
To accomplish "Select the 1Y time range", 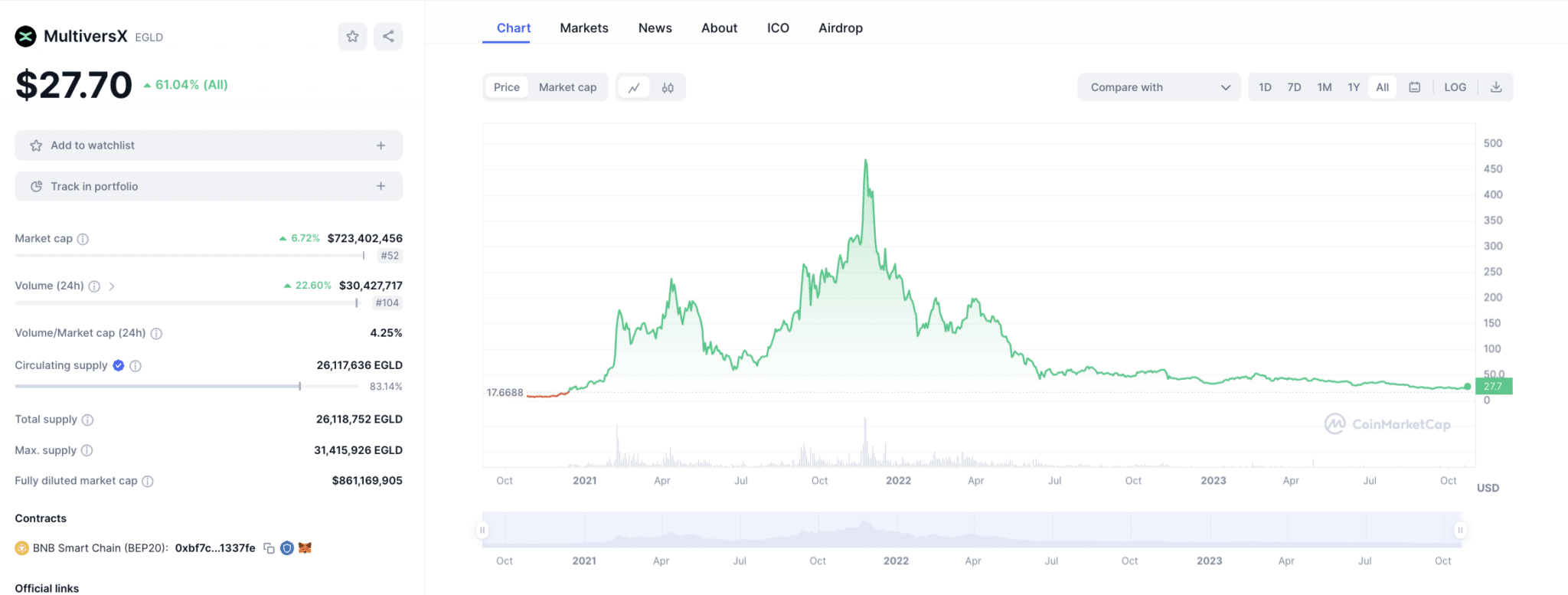I will (x=1354, y=87).
